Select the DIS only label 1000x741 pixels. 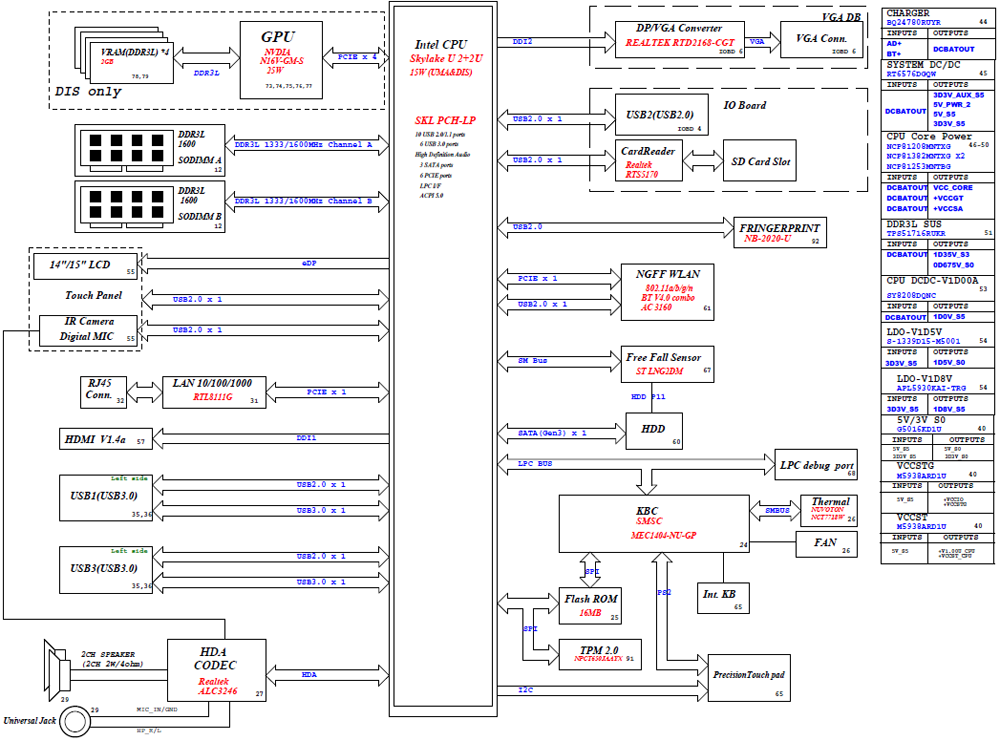(x=88, y=91)
